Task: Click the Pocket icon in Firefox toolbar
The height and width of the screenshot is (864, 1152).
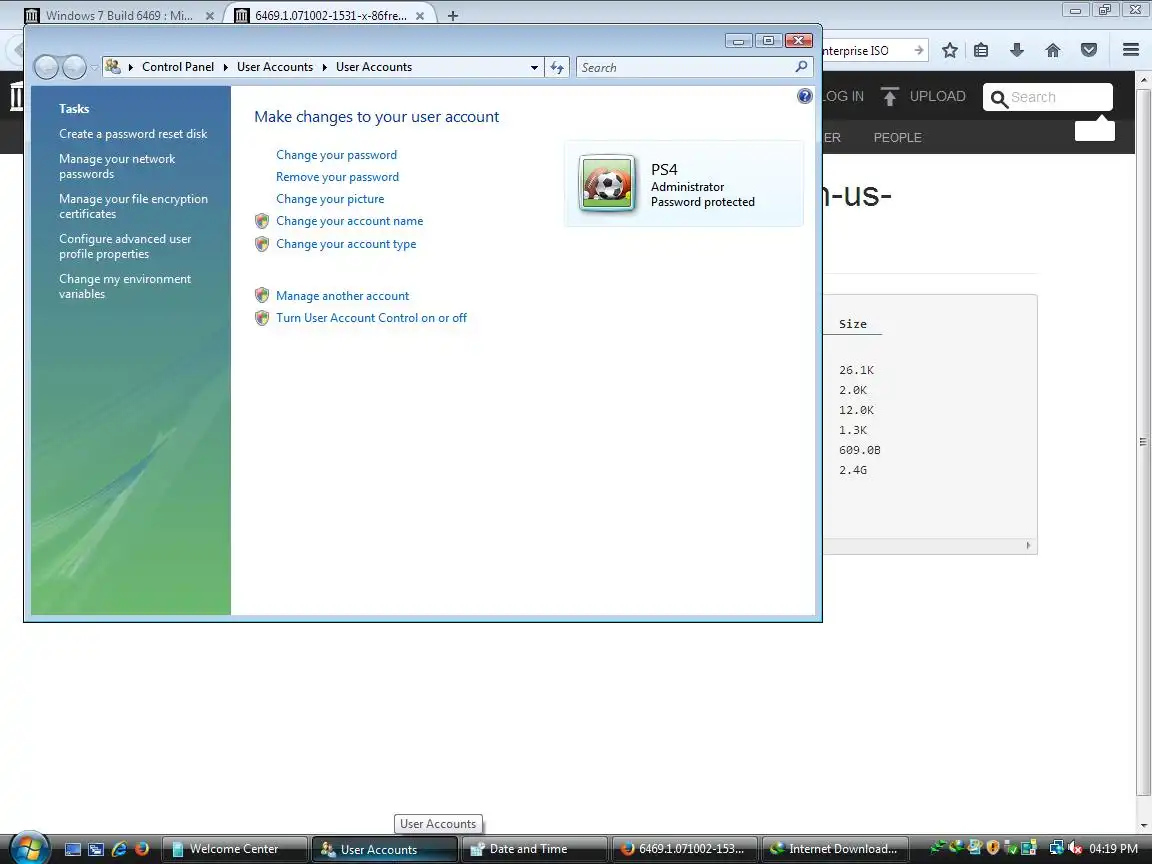Action: coord(1089,50)
